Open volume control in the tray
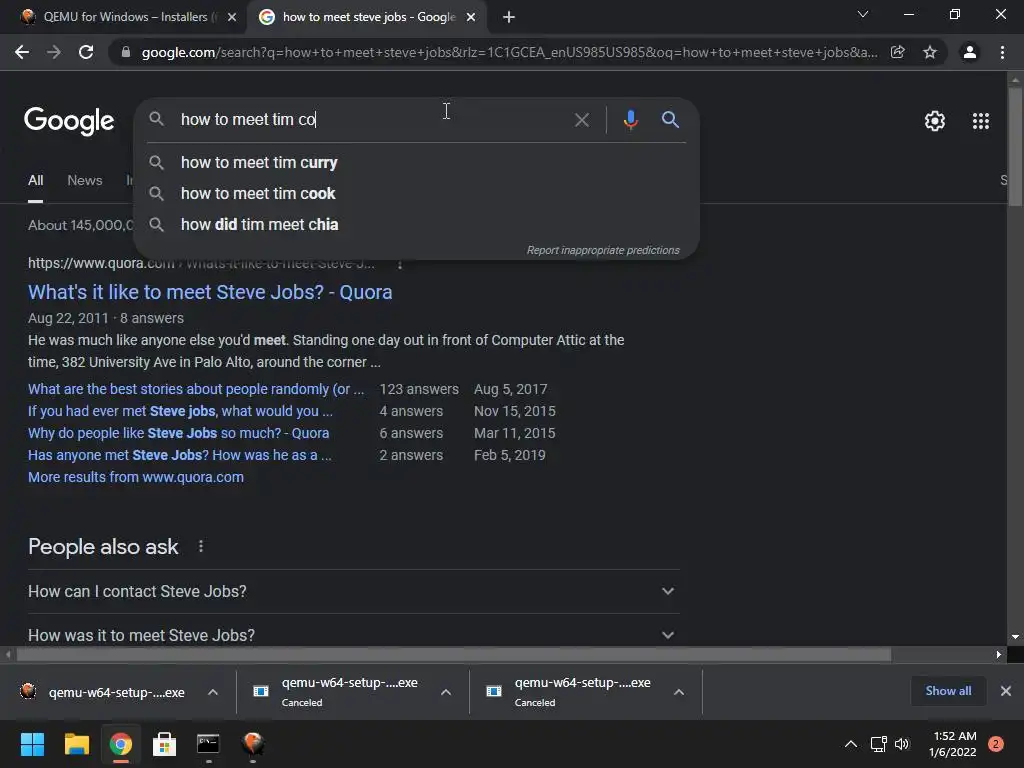 coord(903,744)
